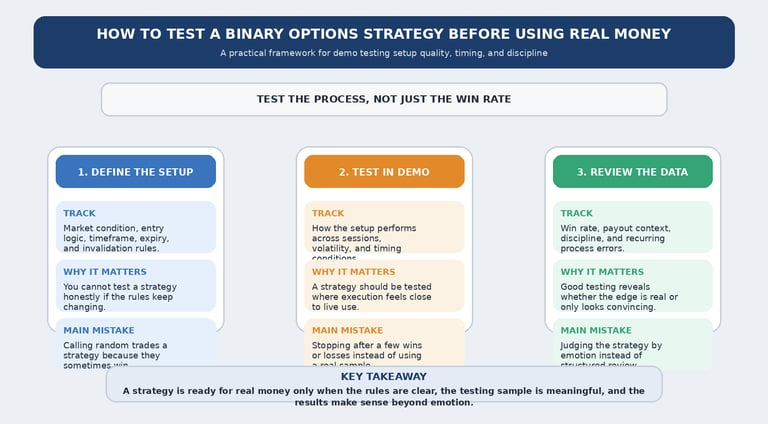Click the orange TRACK card about sessions

click(x=384, y=227)
